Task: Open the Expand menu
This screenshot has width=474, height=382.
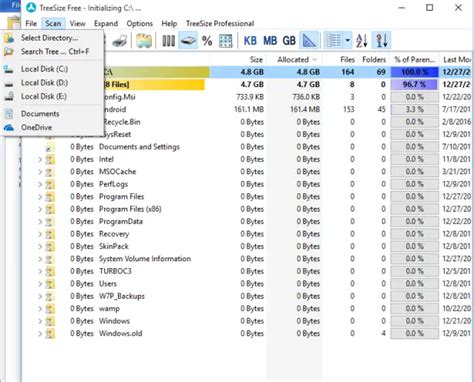Action: [106, 24]
